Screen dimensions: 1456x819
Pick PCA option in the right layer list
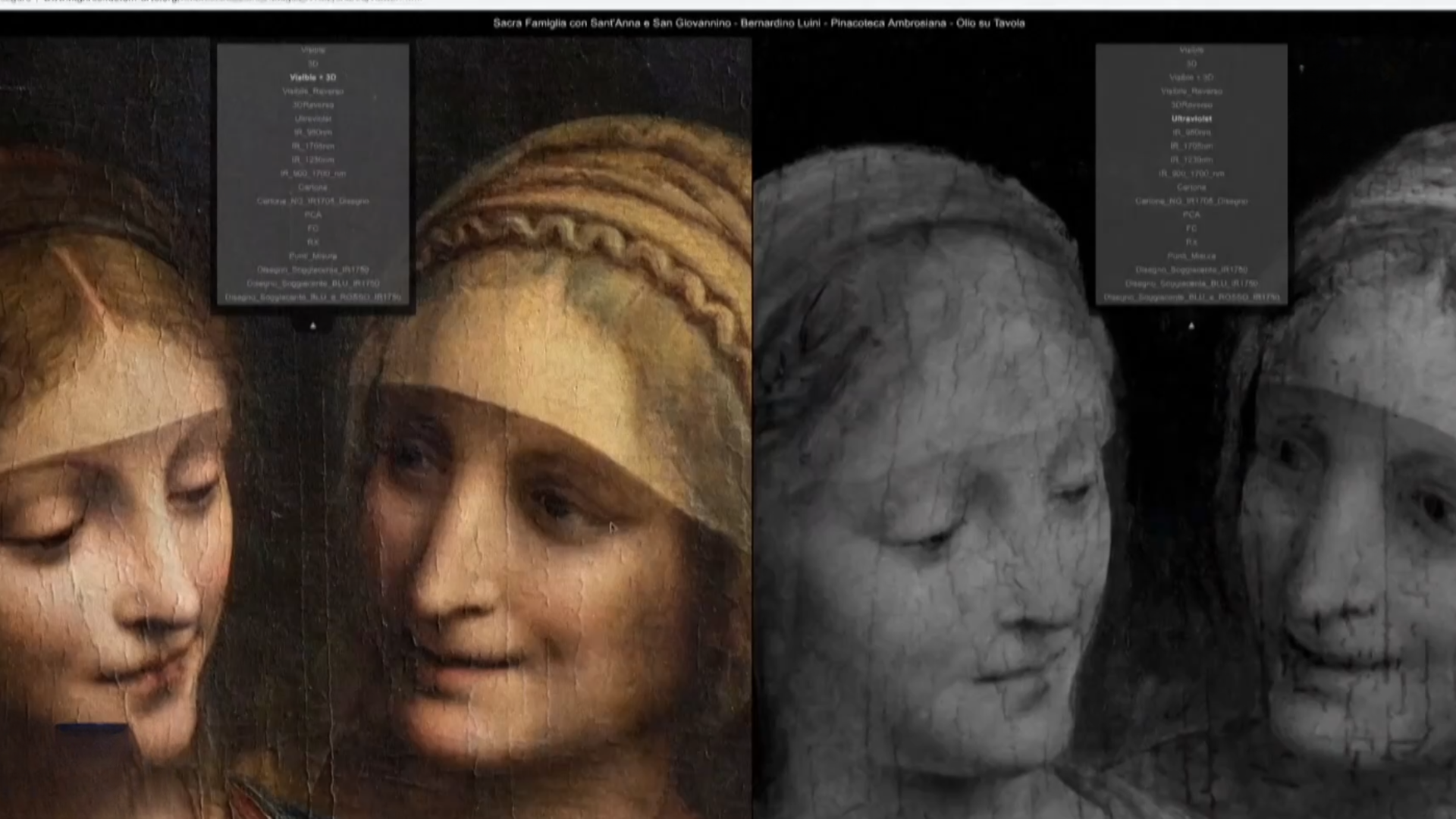click(x=1191, y=215)
